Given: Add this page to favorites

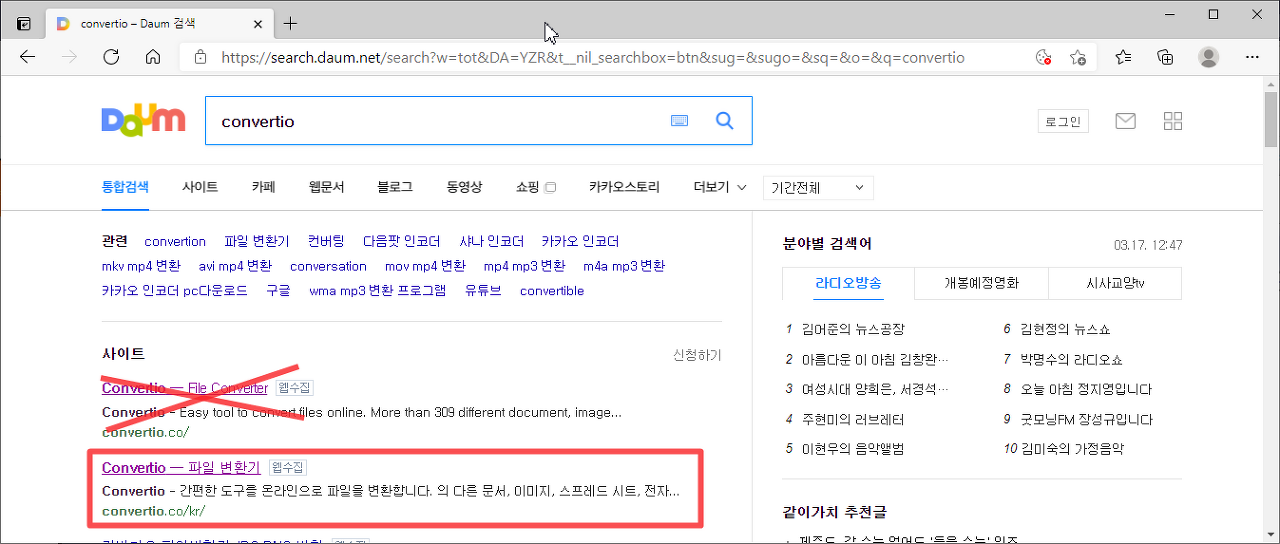Looking at the screenshot, I should point(1078,57).
